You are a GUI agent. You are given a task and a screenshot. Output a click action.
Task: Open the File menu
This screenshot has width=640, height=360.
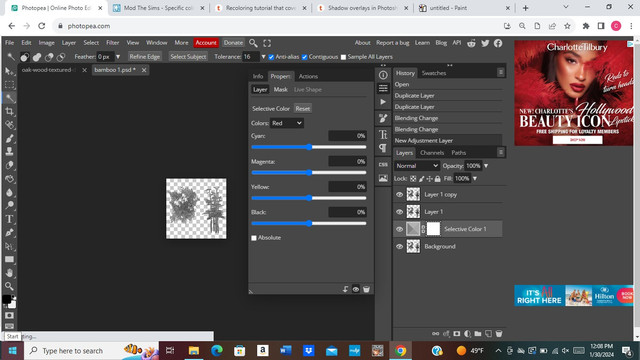pyautogui.click(x=9, y=43)
